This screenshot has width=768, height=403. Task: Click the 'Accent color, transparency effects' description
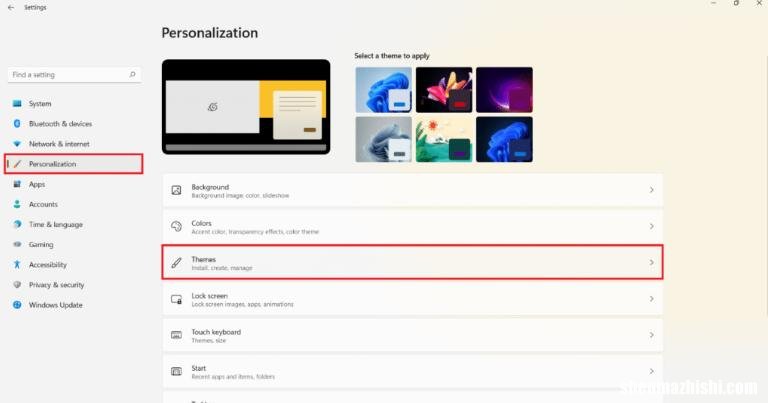click(x=255, y=232)
